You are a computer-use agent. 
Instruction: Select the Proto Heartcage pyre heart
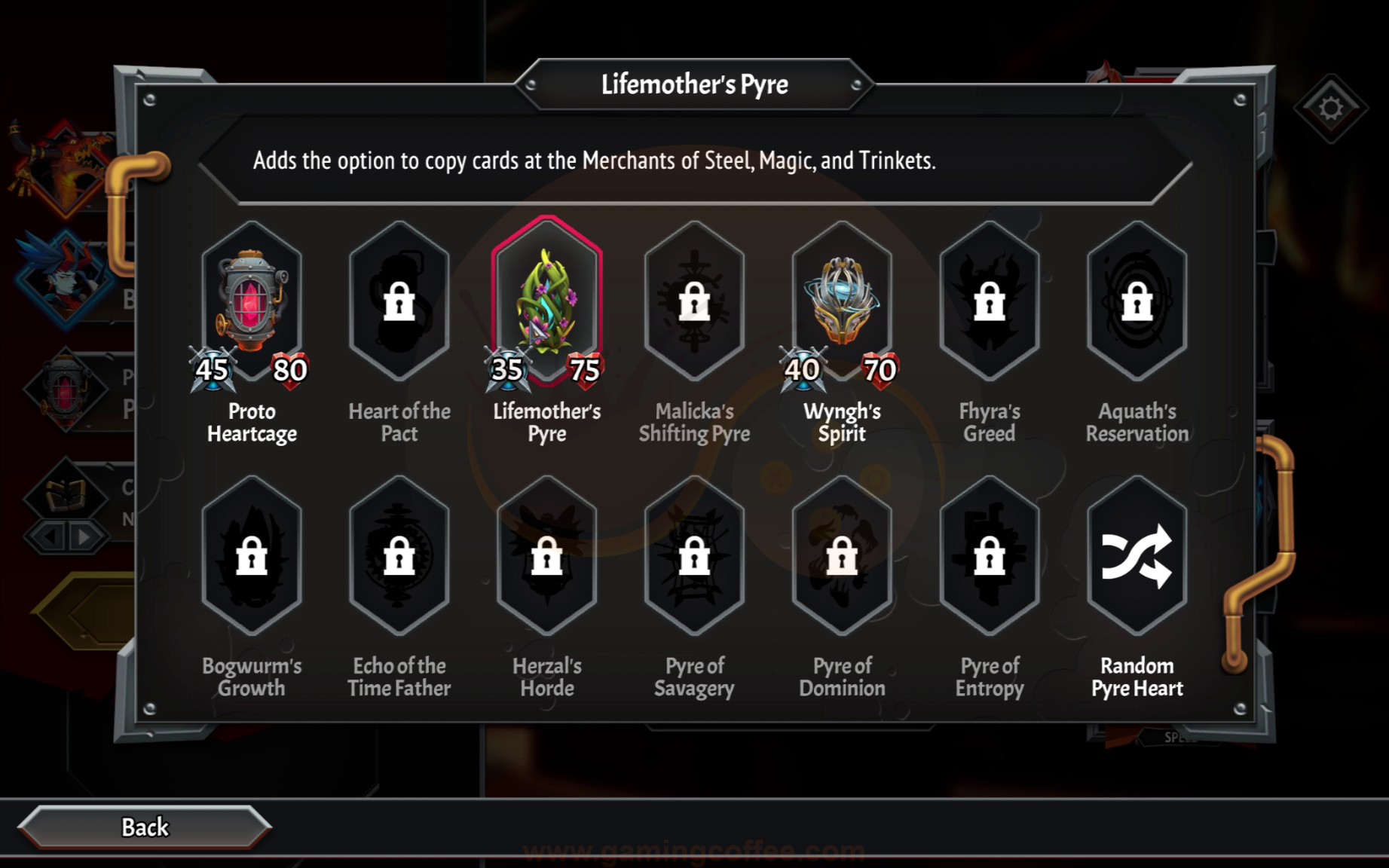click(x=252, y=301)
